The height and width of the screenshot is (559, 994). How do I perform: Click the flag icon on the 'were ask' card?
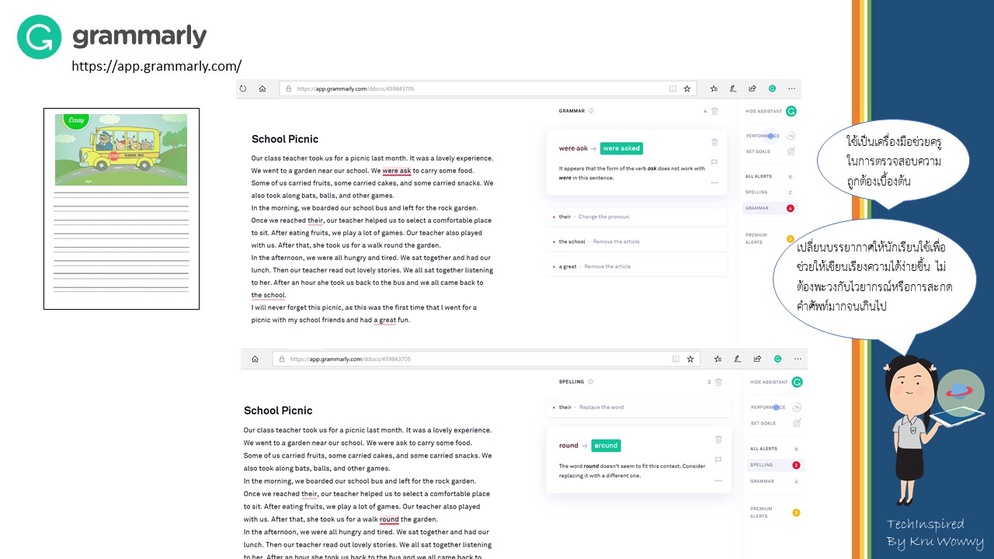714,163
